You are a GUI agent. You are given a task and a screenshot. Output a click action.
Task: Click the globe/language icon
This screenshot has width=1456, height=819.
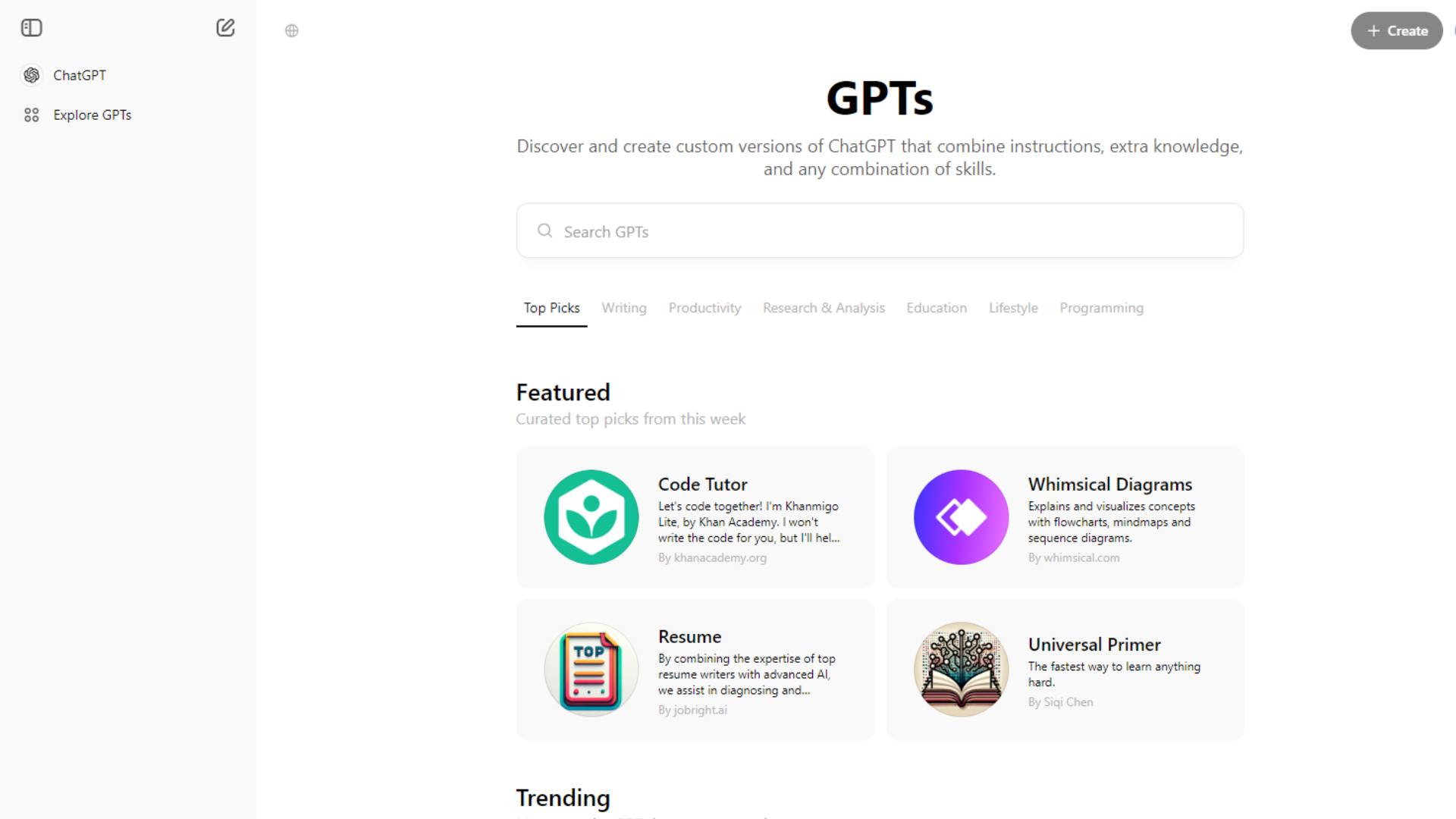[x=291, y=30]
